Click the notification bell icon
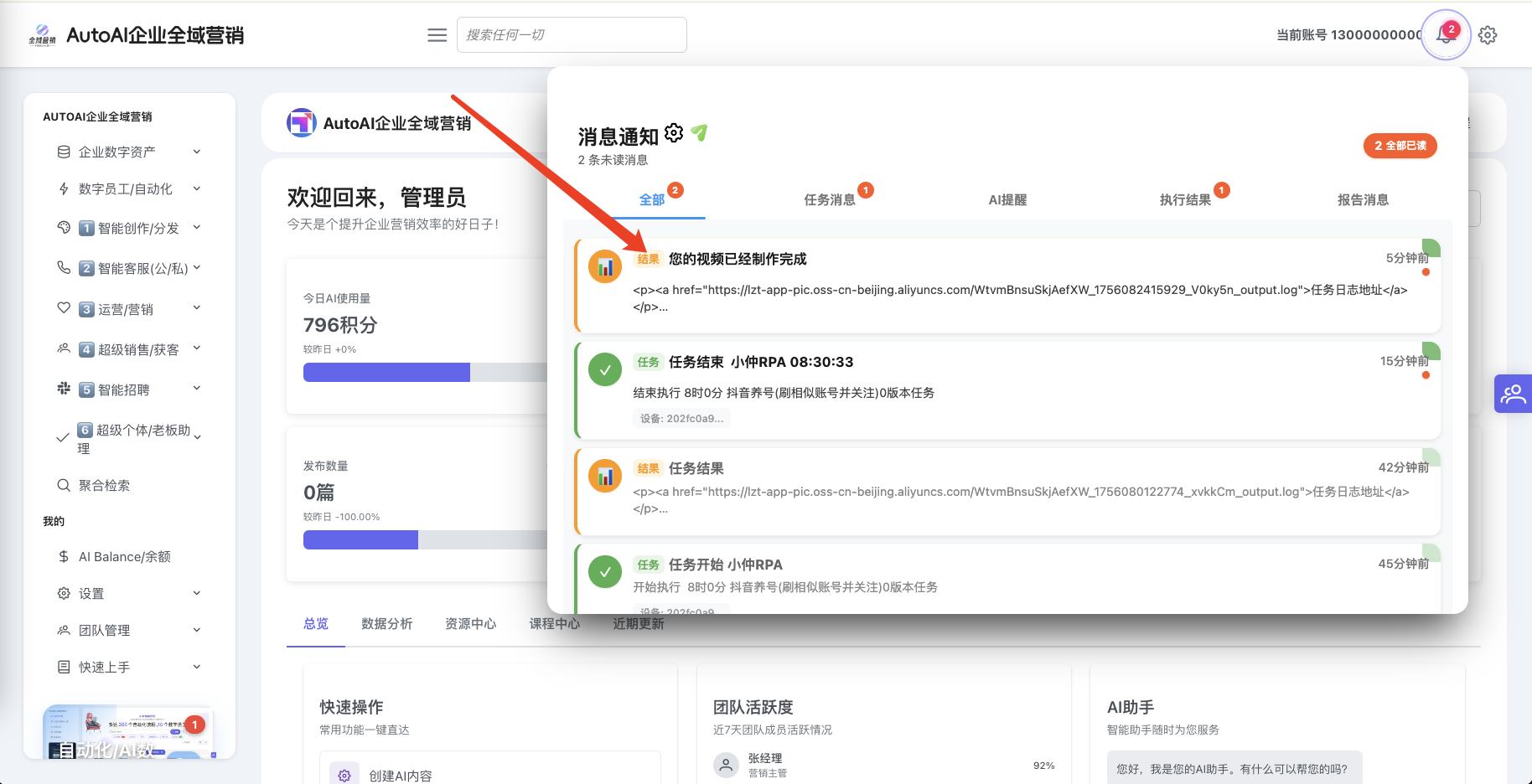 1445,35
